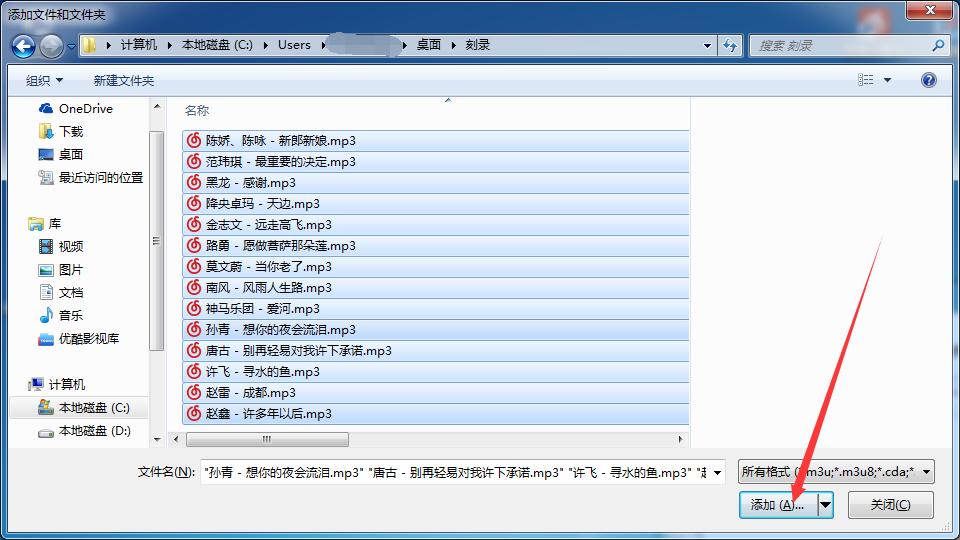The height and width of the screenshot is (540, 960).
Task: Select file 路勇 - 愿做菩萨那朵莲.mp3
Action: coord(435,246)
